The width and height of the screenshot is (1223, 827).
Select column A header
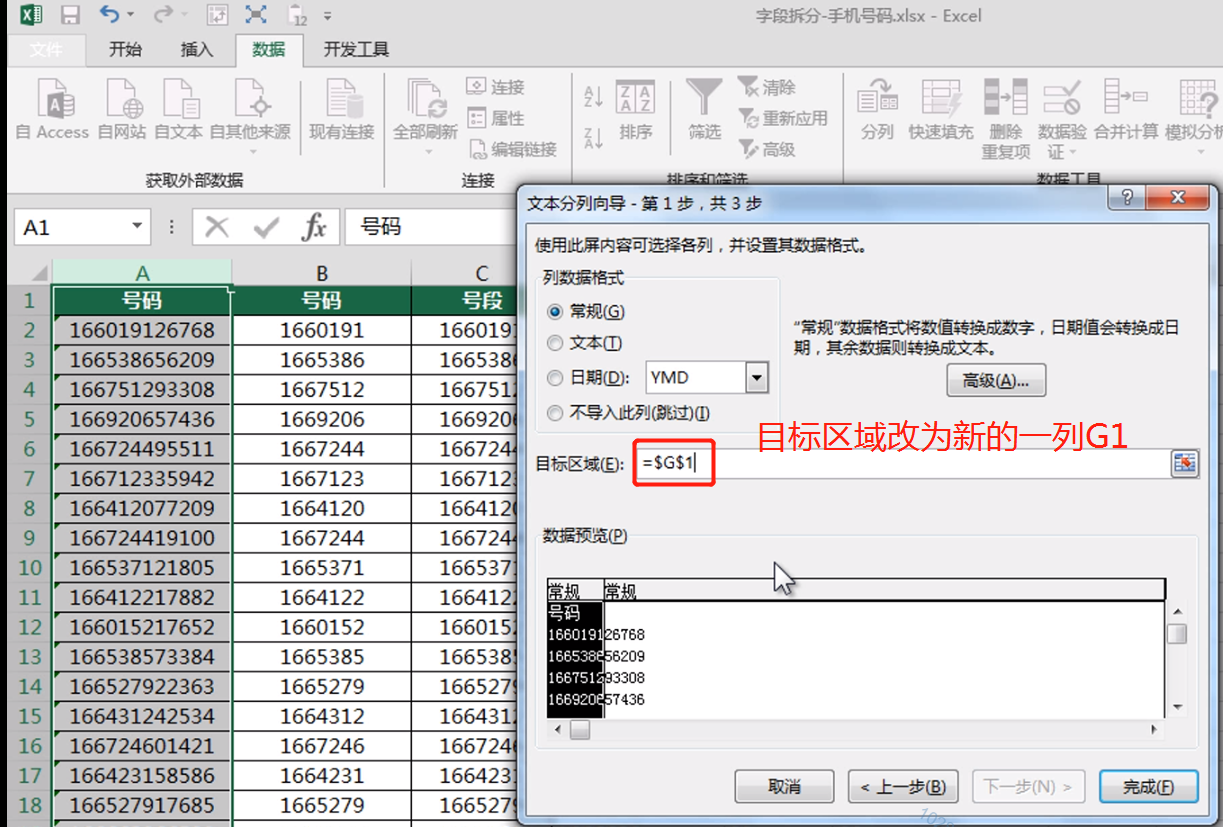[x=142, y=273]
